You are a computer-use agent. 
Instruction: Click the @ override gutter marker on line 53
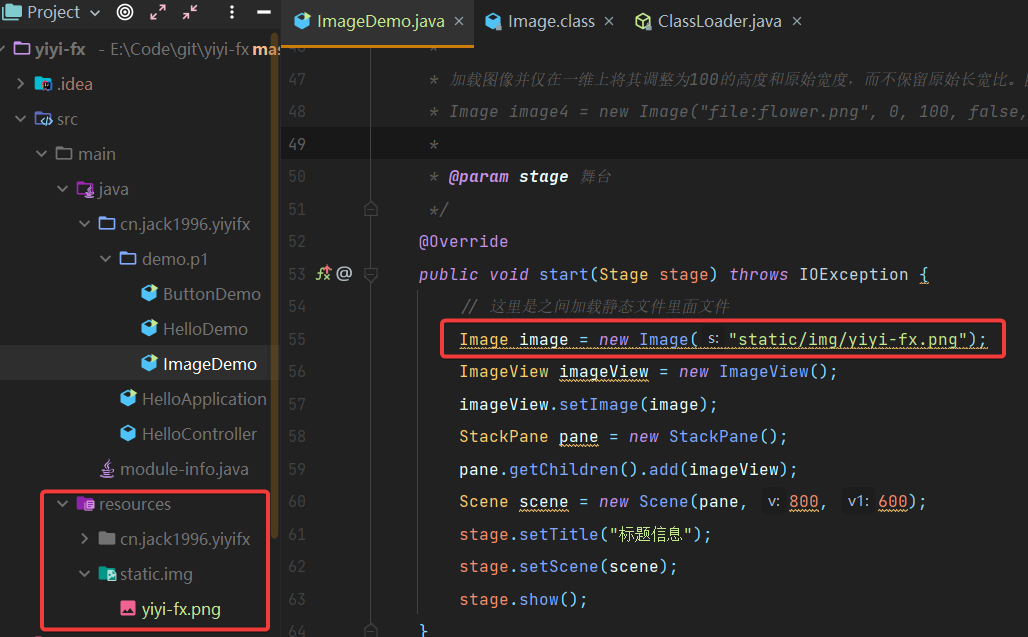[x=344, y=273]
